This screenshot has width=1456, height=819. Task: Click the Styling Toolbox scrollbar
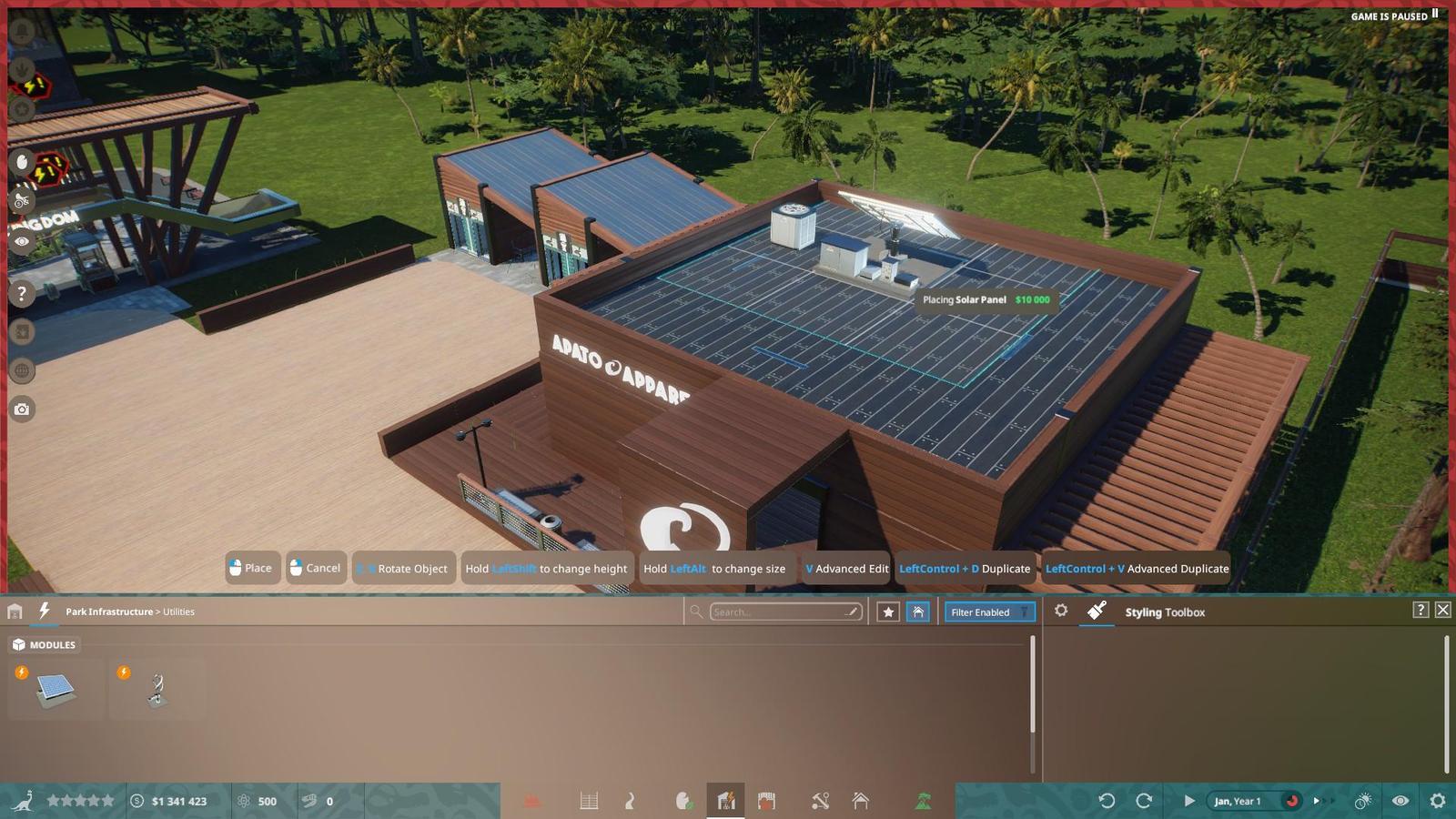click(x=1446, y=703)
